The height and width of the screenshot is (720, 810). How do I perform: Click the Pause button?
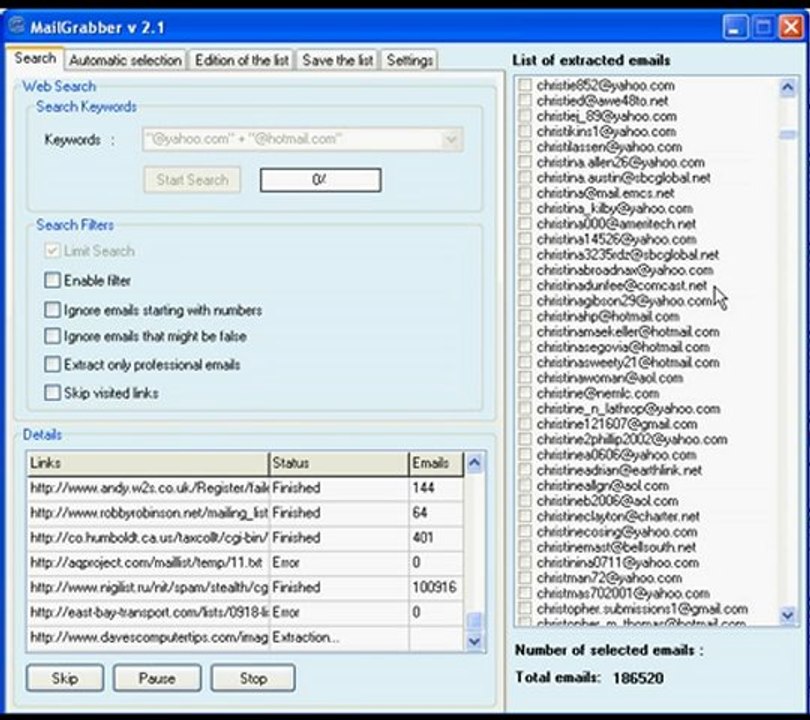157,678
